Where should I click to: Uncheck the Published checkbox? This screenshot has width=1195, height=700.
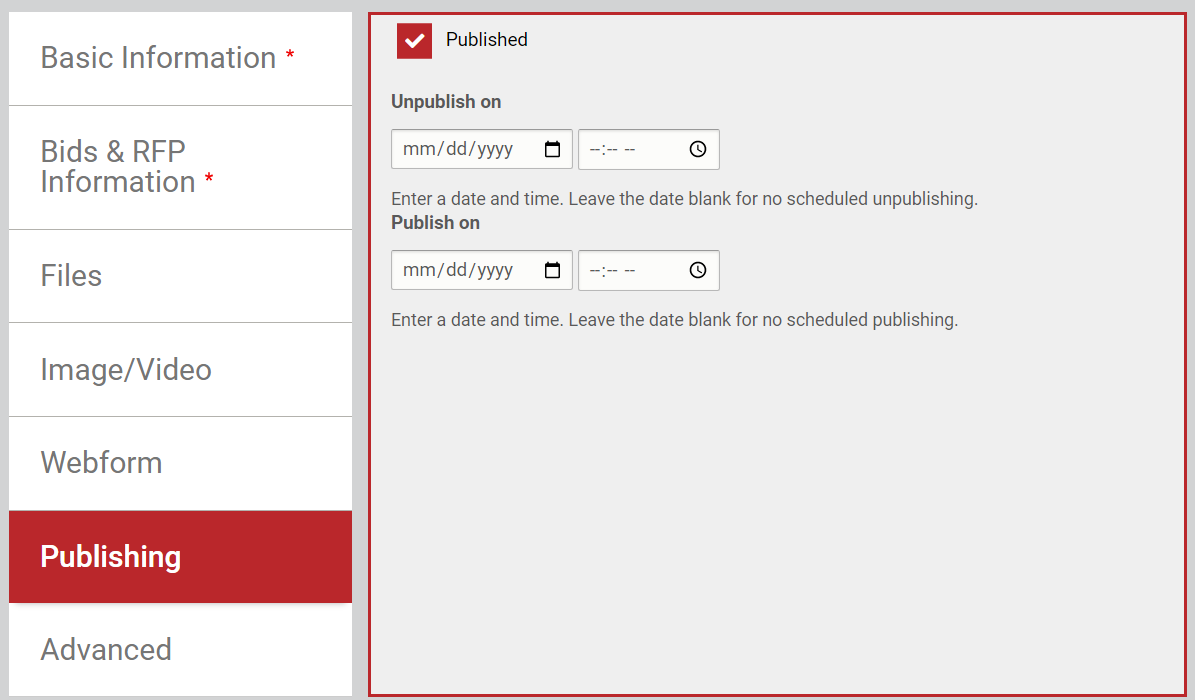[415, 41]
